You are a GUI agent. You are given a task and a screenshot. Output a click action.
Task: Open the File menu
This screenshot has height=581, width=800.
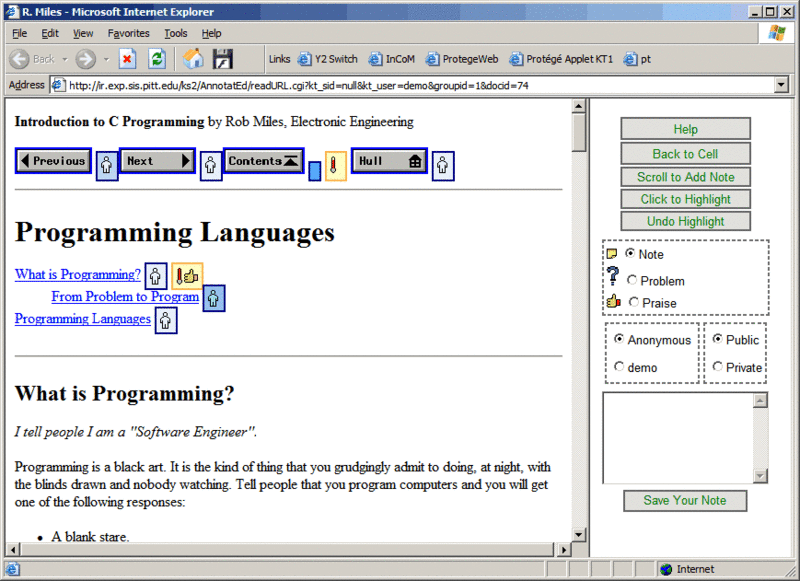[19, 33]
